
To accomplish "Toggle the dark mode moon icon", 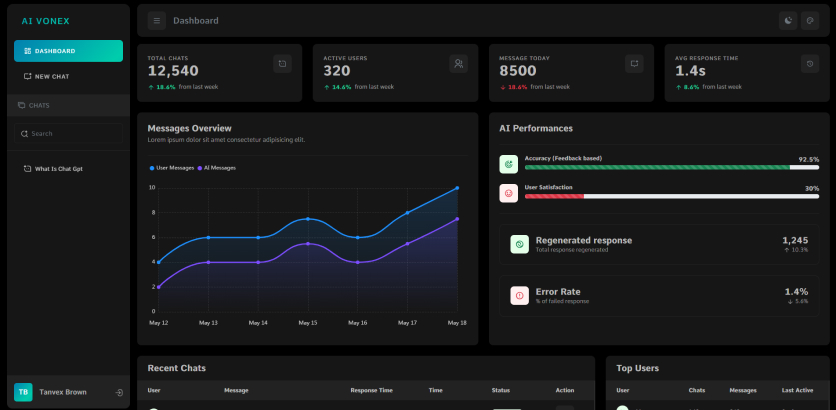I will pyautogui.click(x=789, y=21).
